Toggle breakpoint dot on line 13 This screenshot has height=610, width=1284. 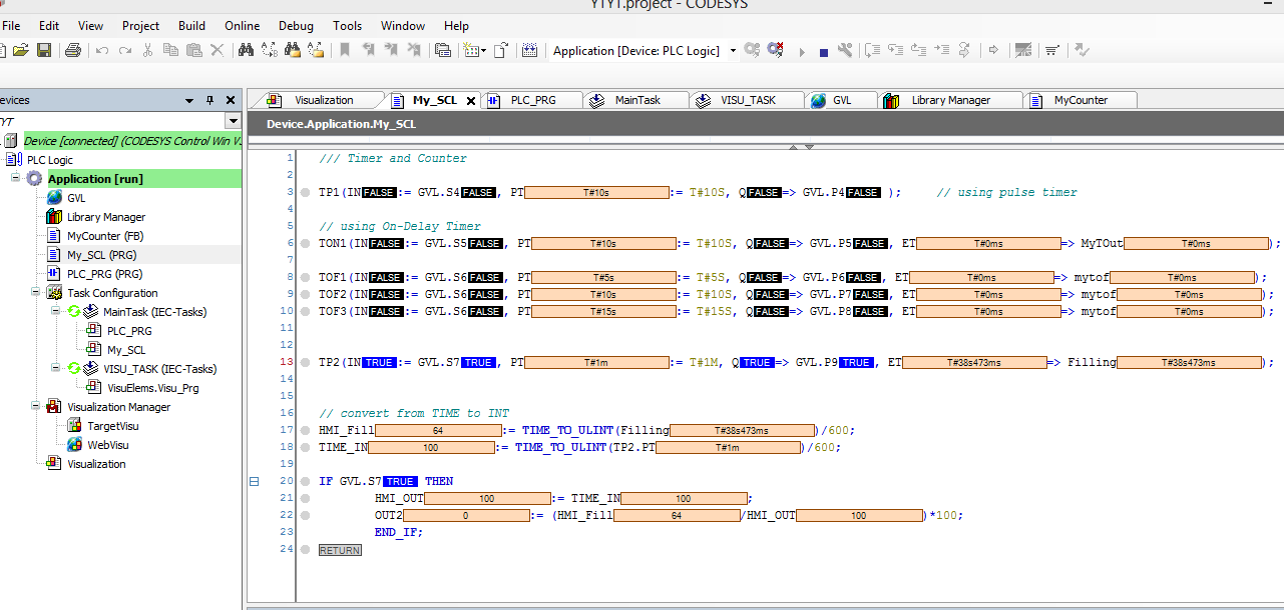tap(304, 363)
